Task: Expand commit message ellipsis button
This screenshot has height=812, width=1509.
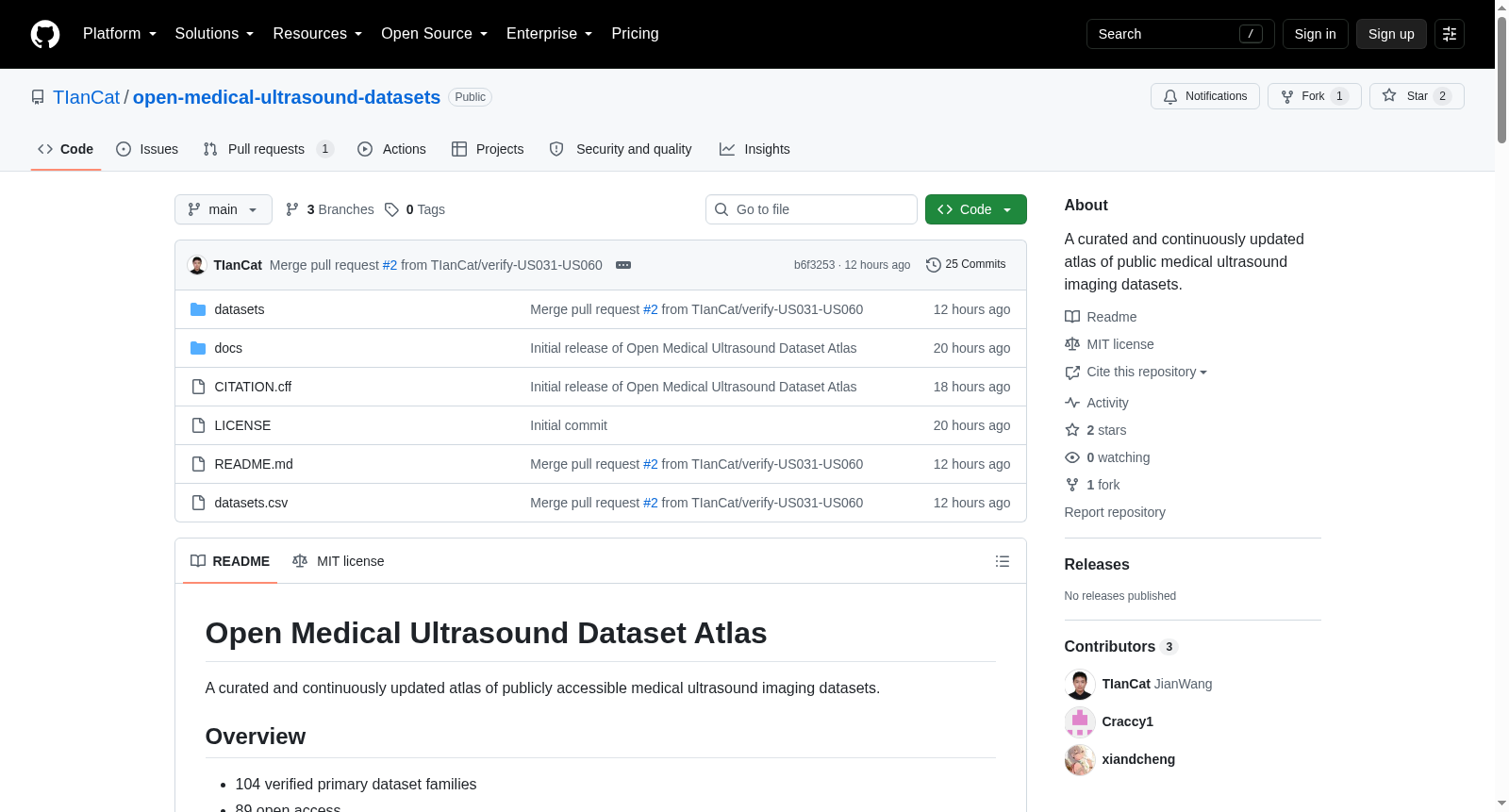Action: (x=623, y=265)
